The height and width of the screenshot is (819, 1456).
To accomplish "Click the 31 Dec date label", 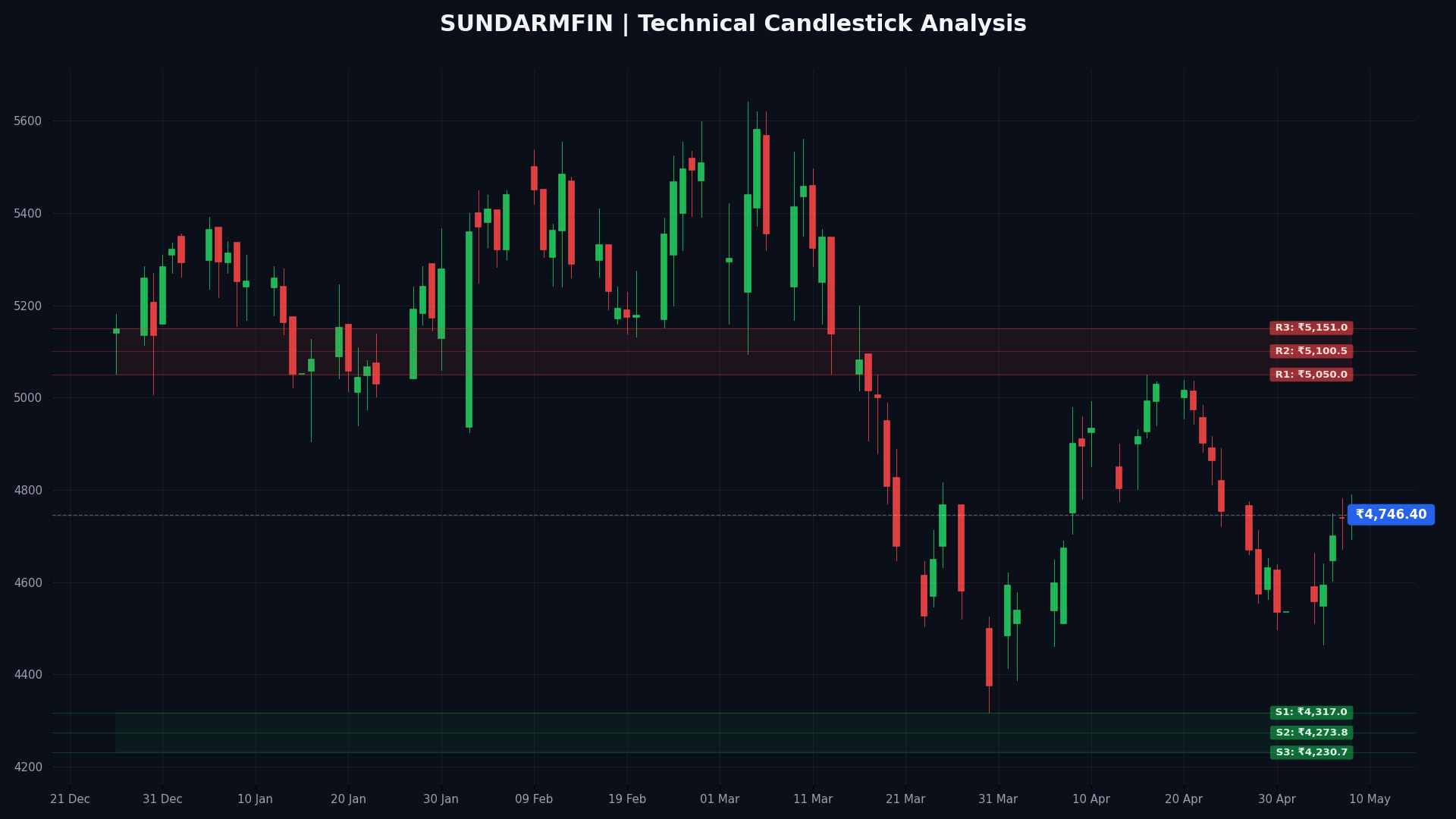I will 162,799.
